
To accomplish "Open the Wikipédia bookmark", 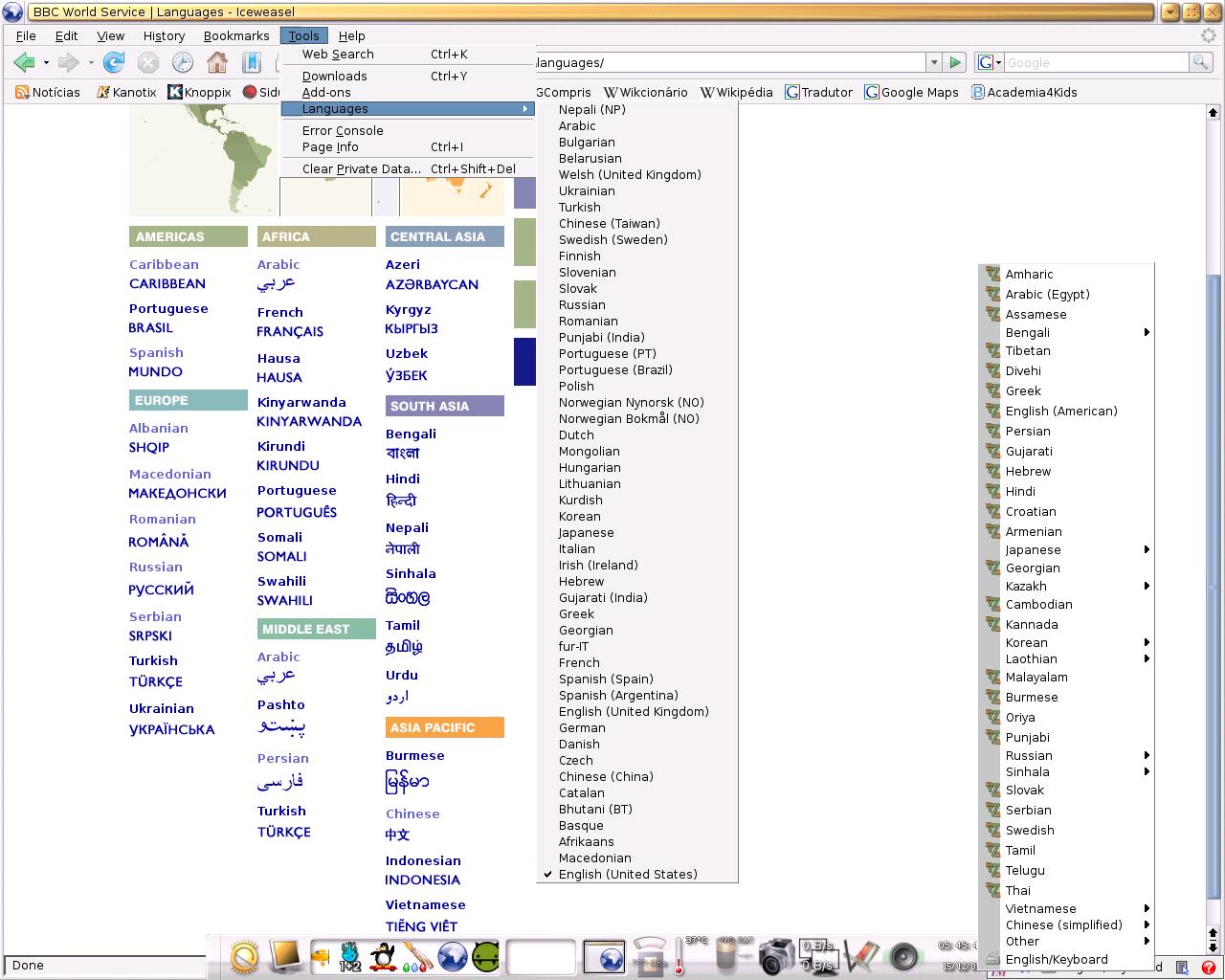I will (737, 93).
